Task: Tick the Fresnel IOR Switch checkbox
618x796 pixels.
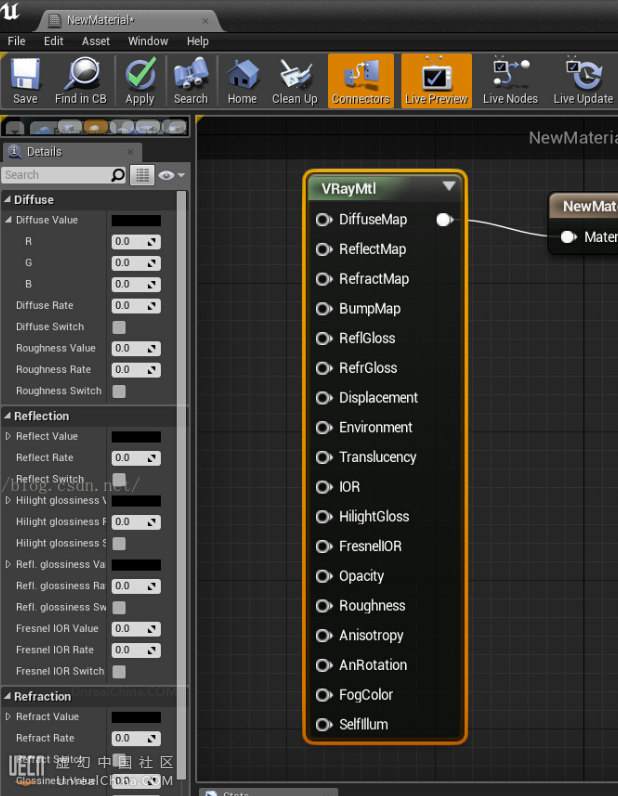Action: [x=119, y=671]
